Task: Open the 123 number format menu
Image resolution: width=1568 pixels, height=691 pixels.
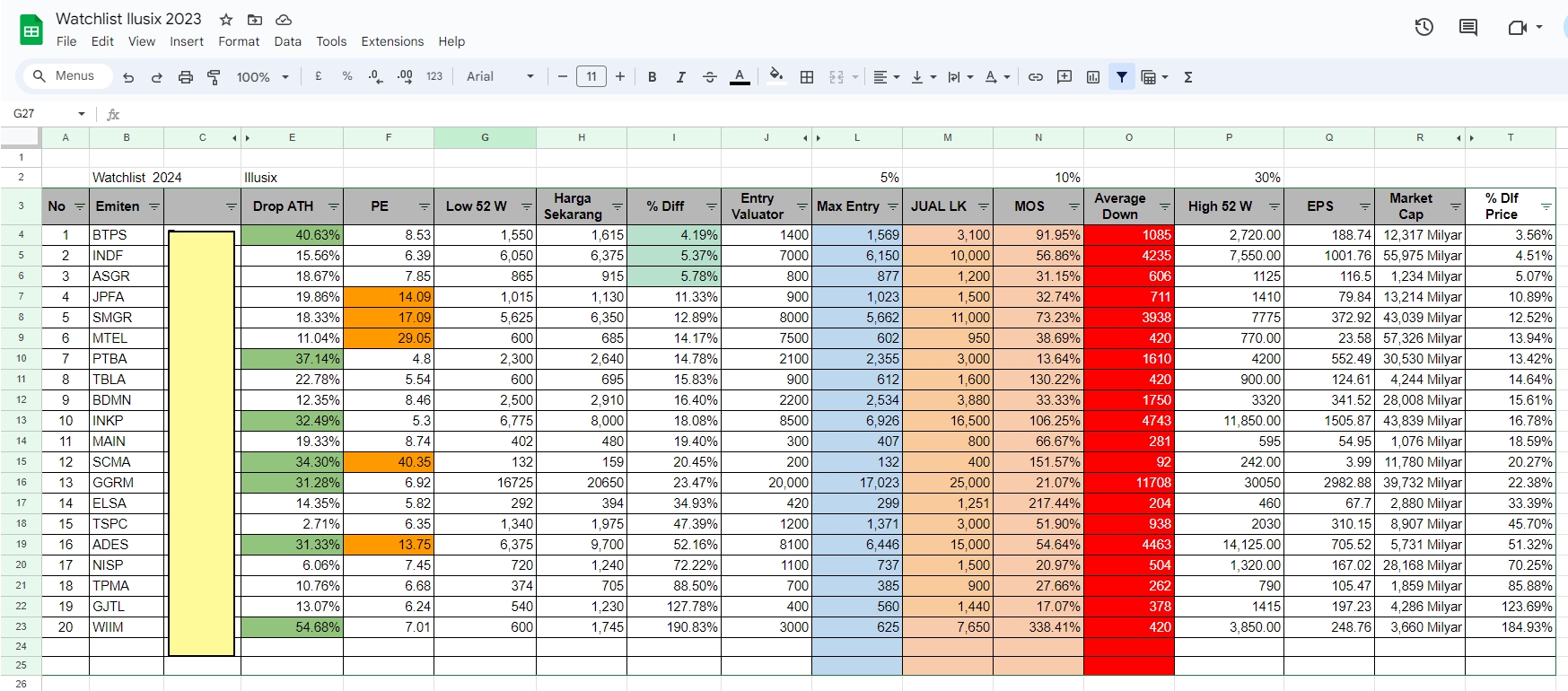Action: coord(434,77)
